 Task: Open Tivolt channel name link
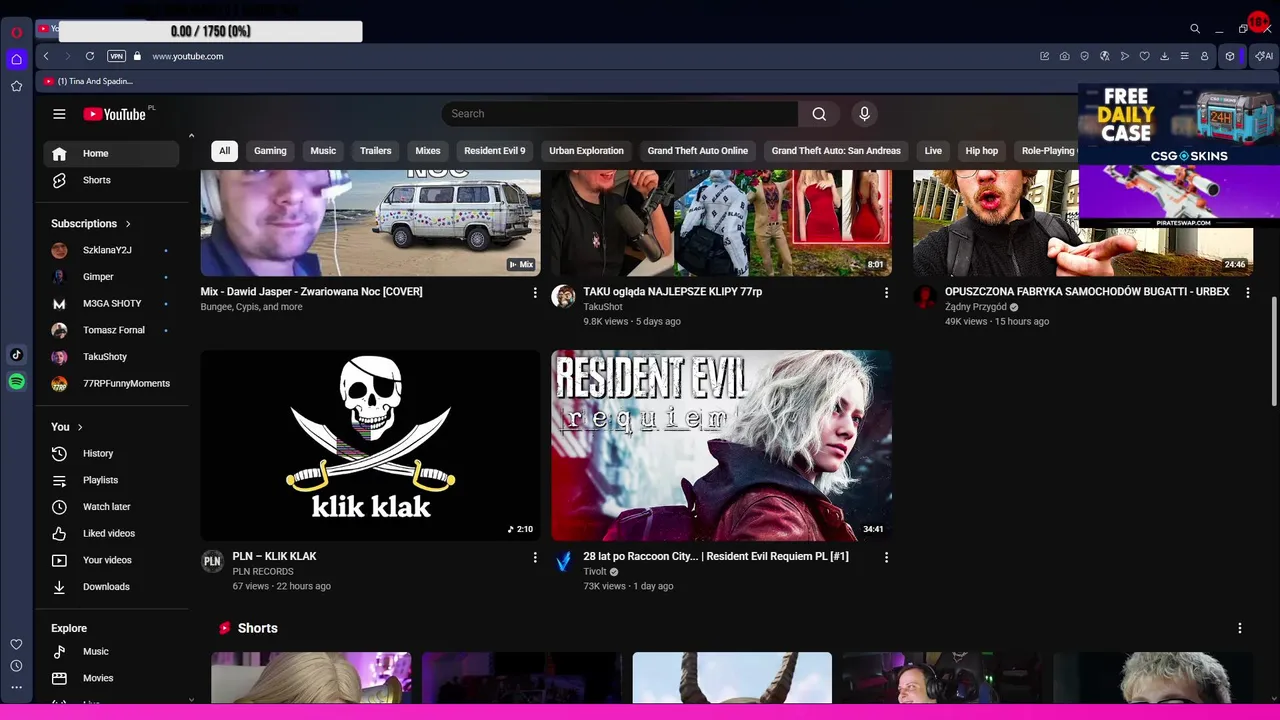tap(595, 572)
